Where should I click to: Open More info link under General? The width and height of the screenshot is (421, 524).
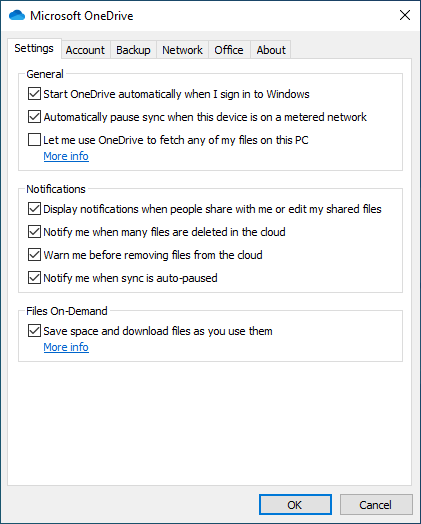point(66,156)
